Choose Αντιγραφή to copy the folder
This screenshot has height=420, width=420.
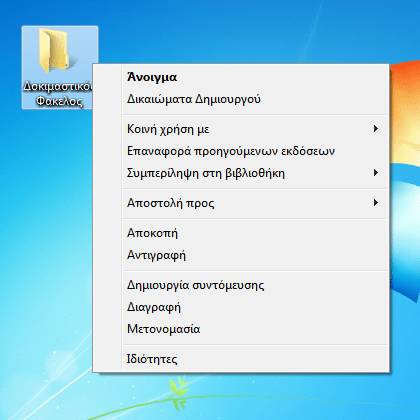(156, 255)
